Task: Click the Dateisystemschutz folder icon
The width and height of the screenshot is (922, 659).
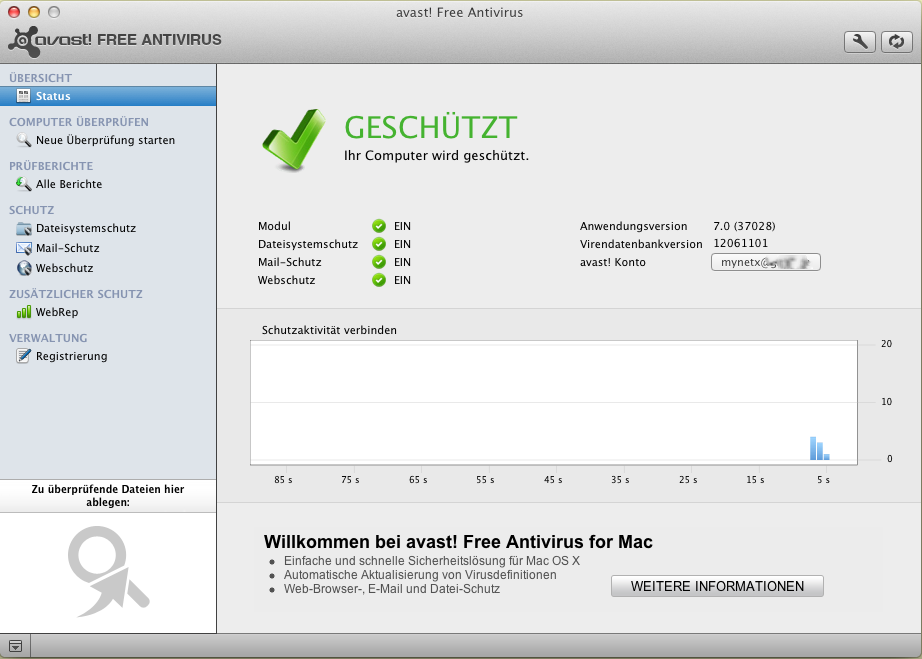Action: click(x=24, y=228)
